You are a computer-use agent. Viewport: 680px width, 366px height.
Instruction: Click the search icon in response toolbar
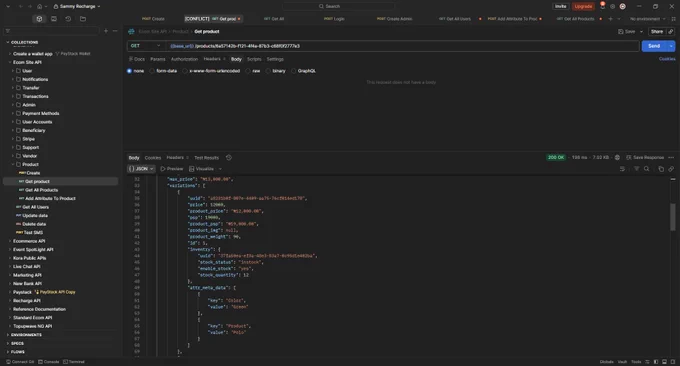click(x=647, y=169)
